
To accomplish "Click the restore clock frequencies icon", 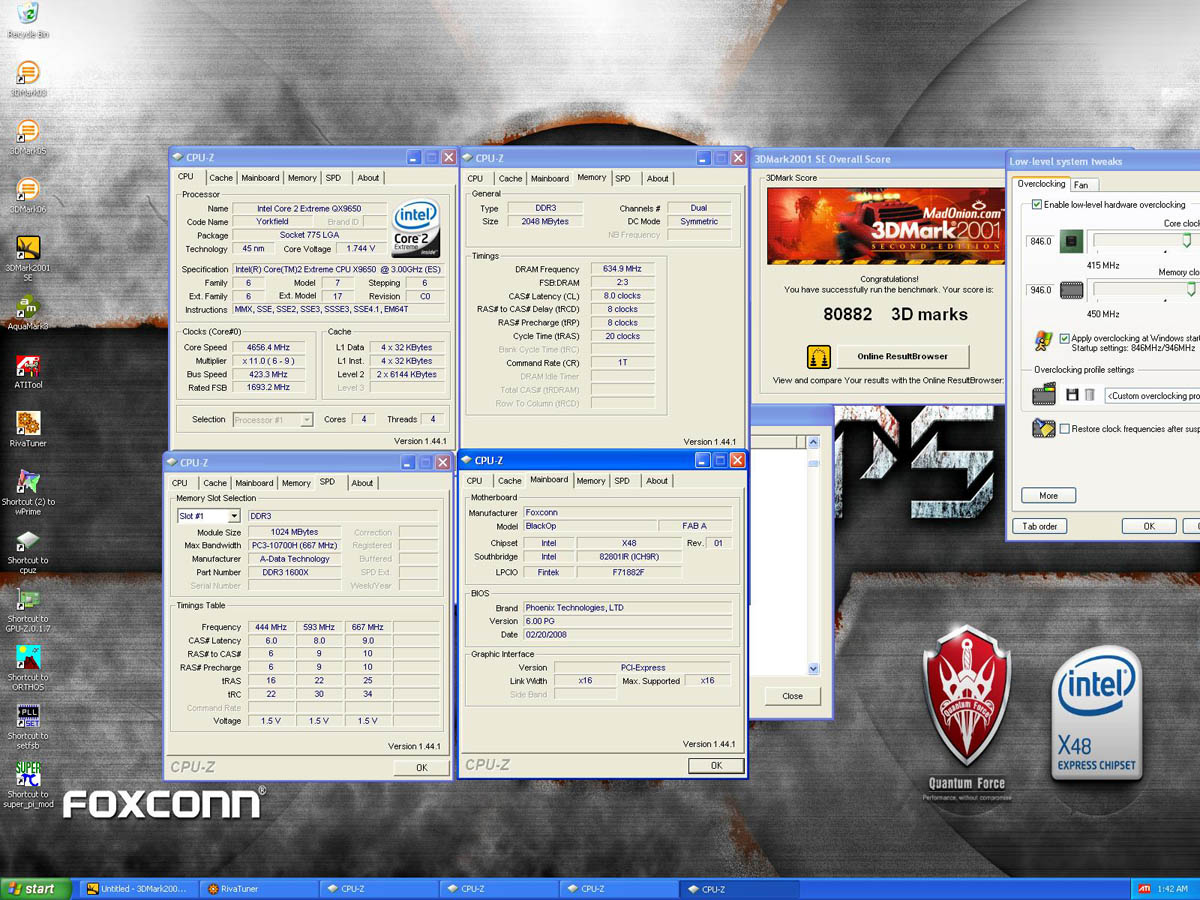I will click(1044, 429).
